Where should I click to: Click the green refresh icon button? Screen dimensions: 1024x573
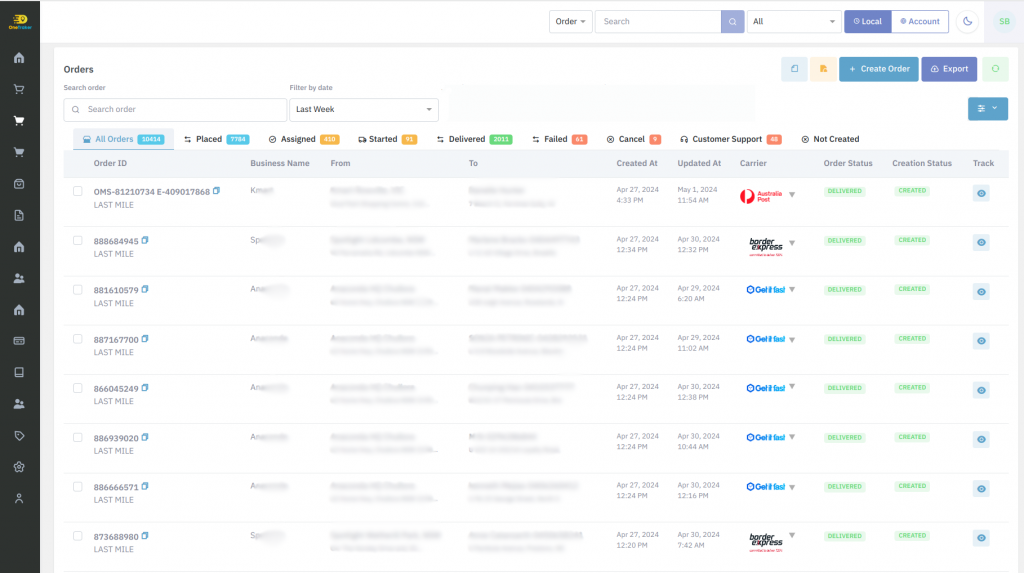pos(995,69)
